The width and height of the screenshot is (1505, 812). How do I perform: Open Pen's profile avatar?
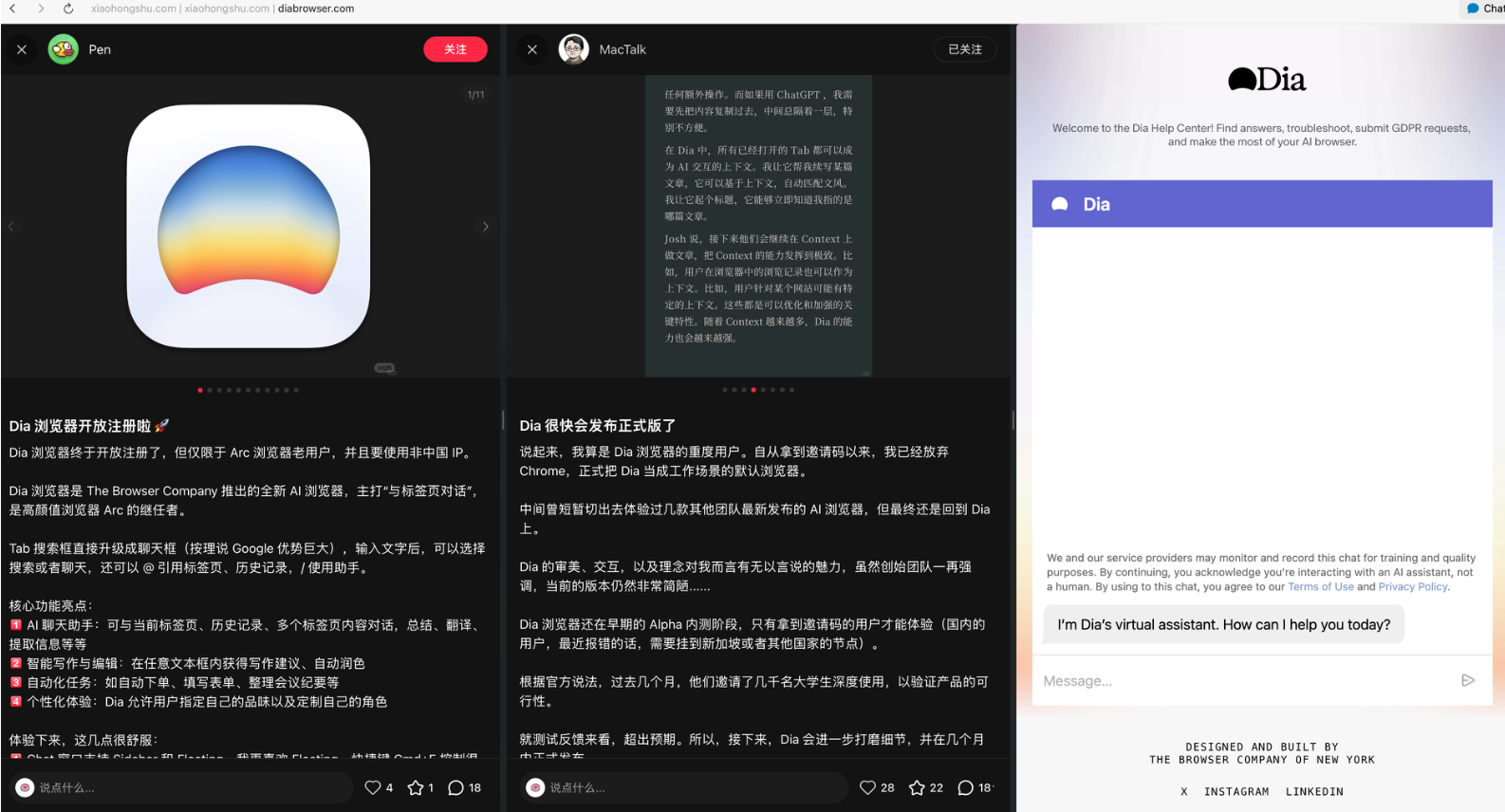coord(64,49)
